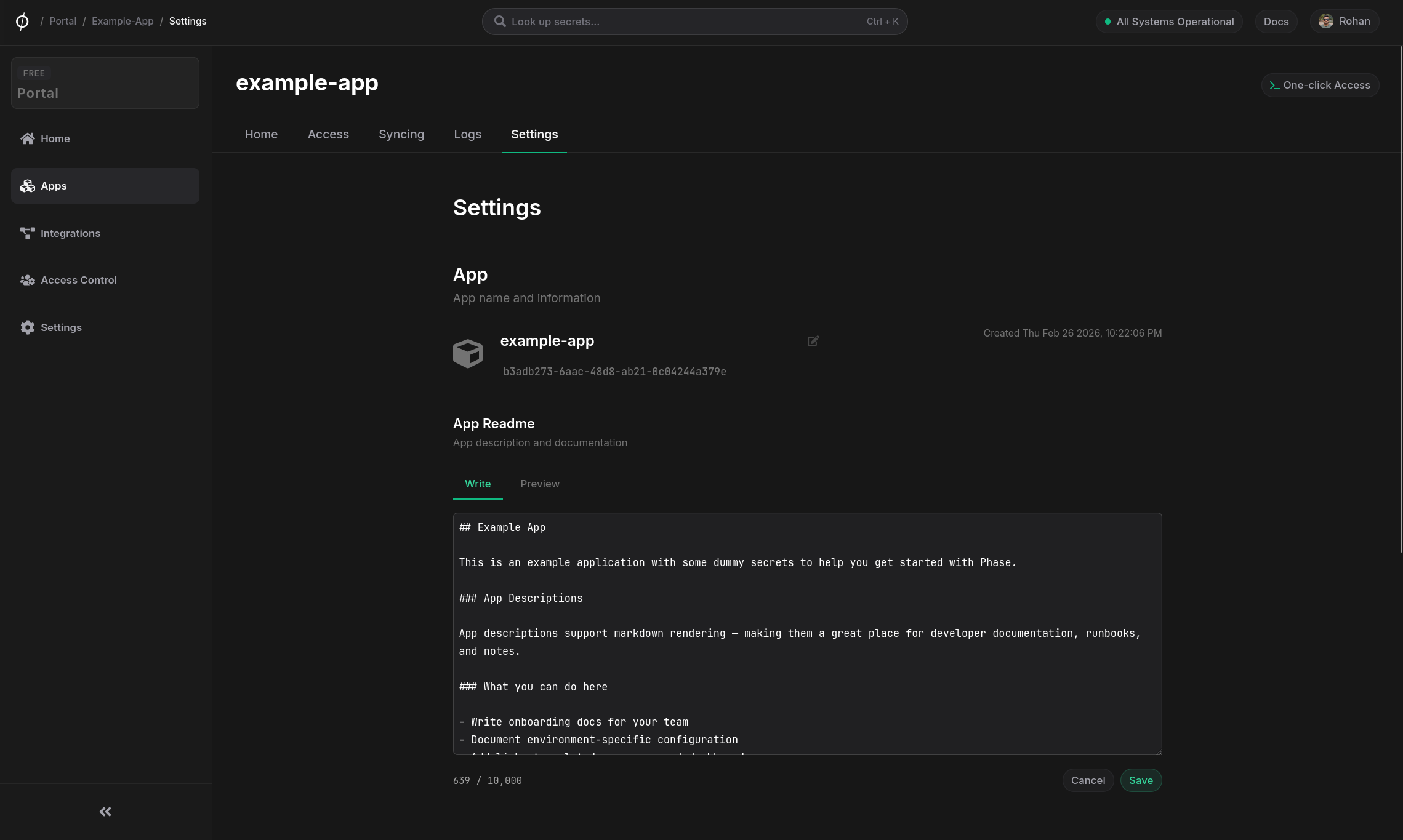Switch to the Preview tab
This screenshot has height=840, width=1403.
(x=540, y=484)
